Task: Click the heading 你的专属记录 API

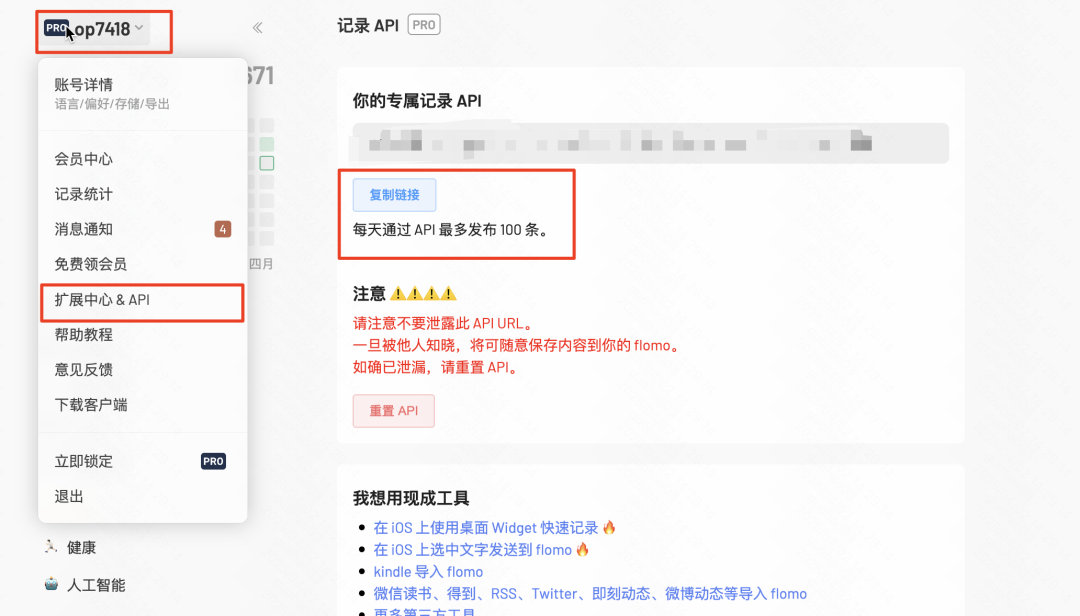Action: (417, 101)
